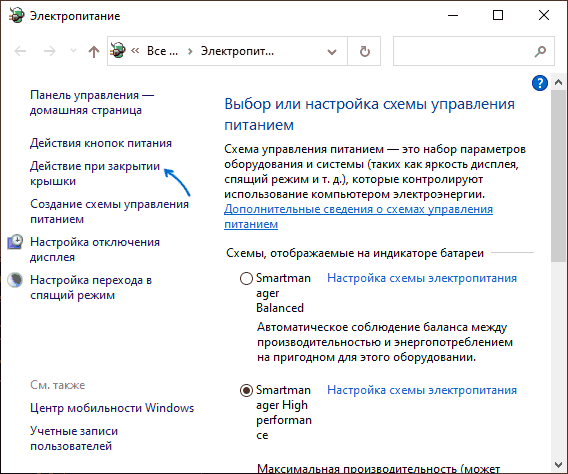Open 'Действия кнопок питания'
Viewport: 568px width, 474px height.
point(101,143)
